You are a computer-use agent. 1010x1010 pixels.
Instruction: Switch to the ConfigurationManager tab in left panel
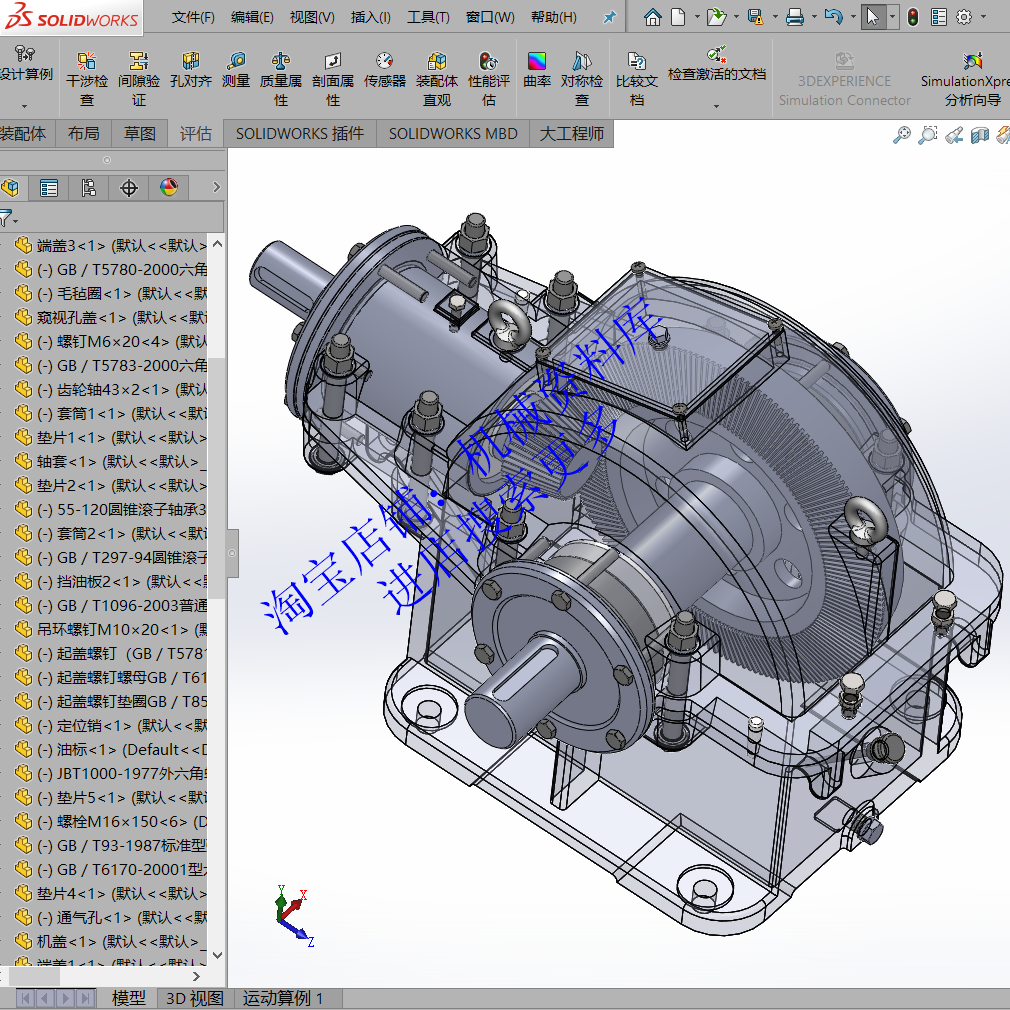click(89, 187)
